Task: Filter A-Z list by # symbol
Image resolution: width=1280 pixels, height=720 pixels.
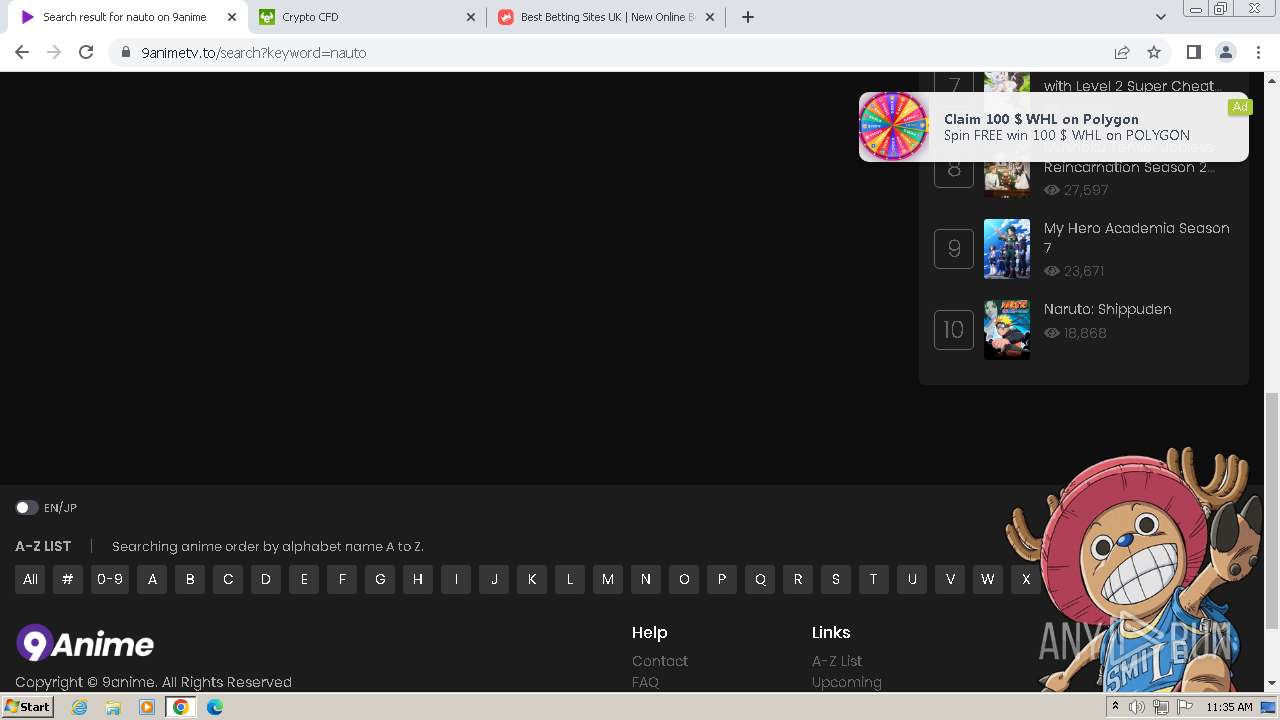Action: (67, 579)
